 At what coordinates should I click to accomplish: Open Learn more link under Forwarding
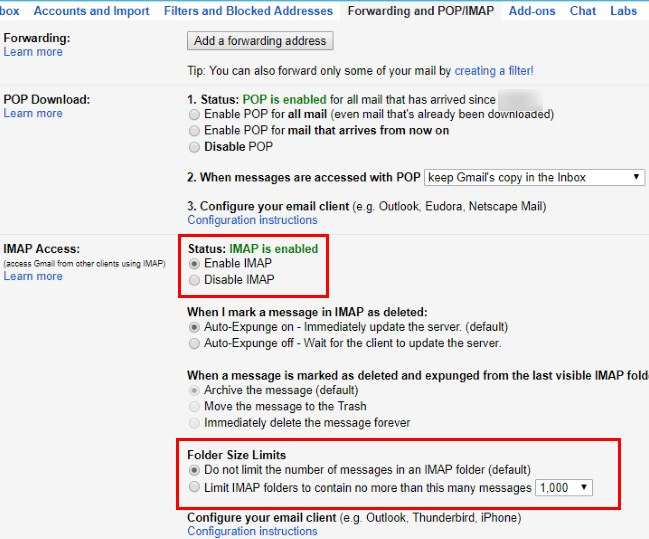pyautogui.click(x=33, y=52)
